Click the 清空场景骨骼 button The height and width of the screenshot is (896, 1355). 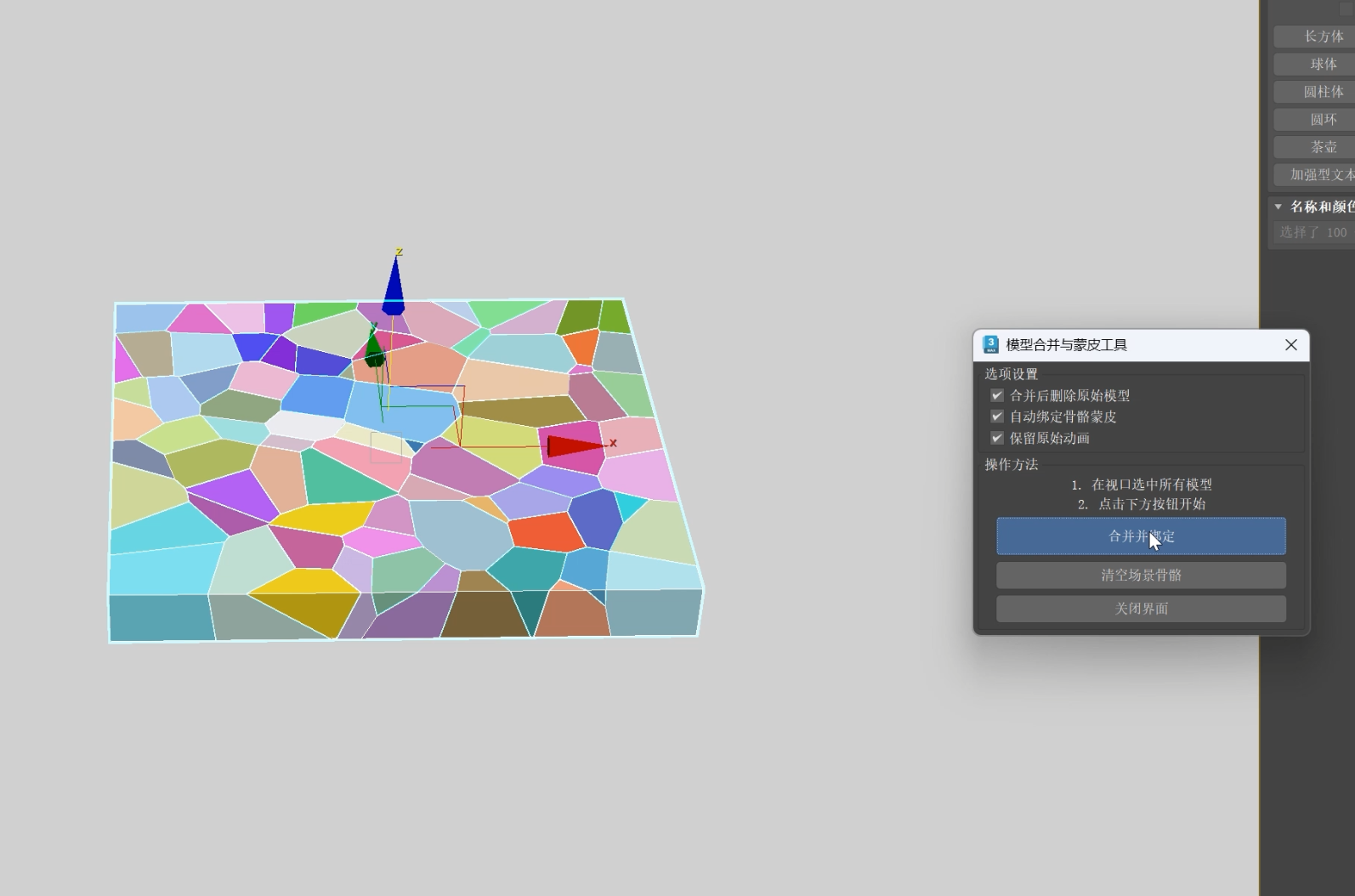click(x=1141, y=575)
